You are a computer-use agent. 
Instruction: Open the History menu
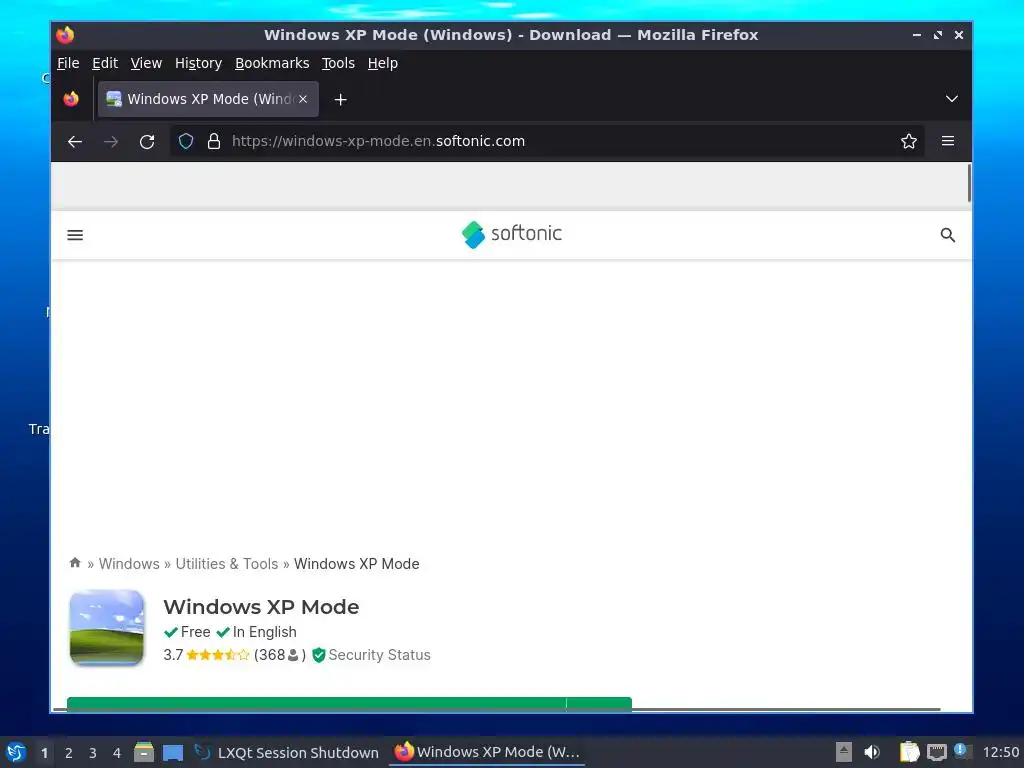[x=198, y=63]
